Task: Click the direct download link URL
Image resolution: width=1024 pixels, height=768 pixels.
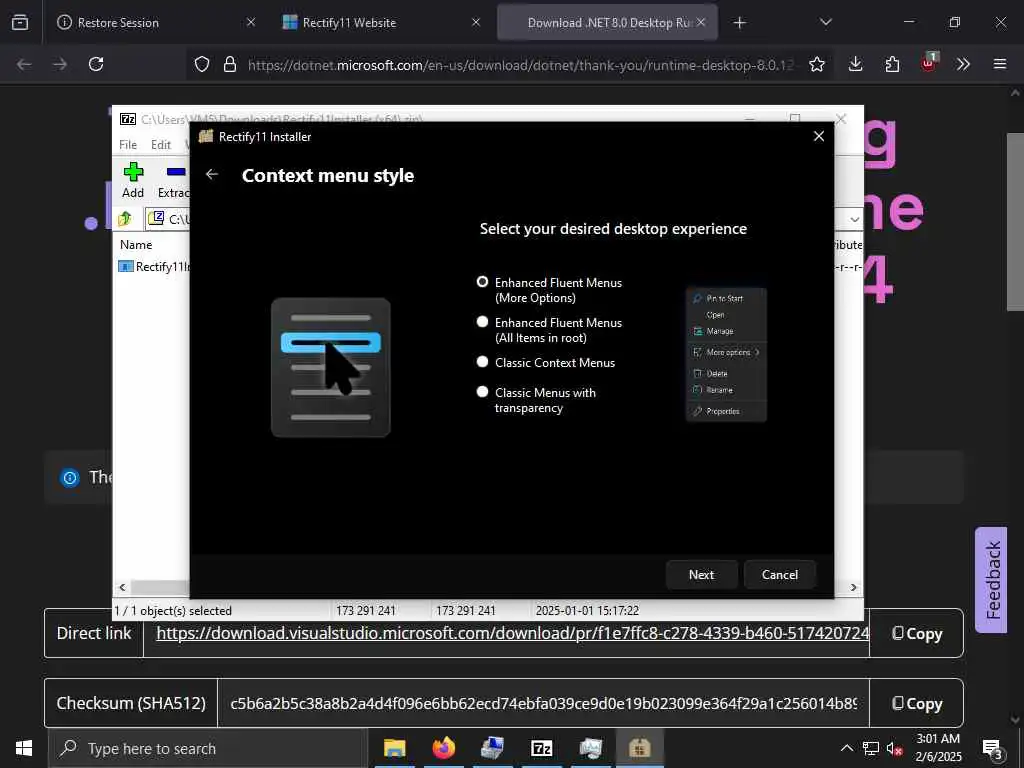Action: pos(513,633)
